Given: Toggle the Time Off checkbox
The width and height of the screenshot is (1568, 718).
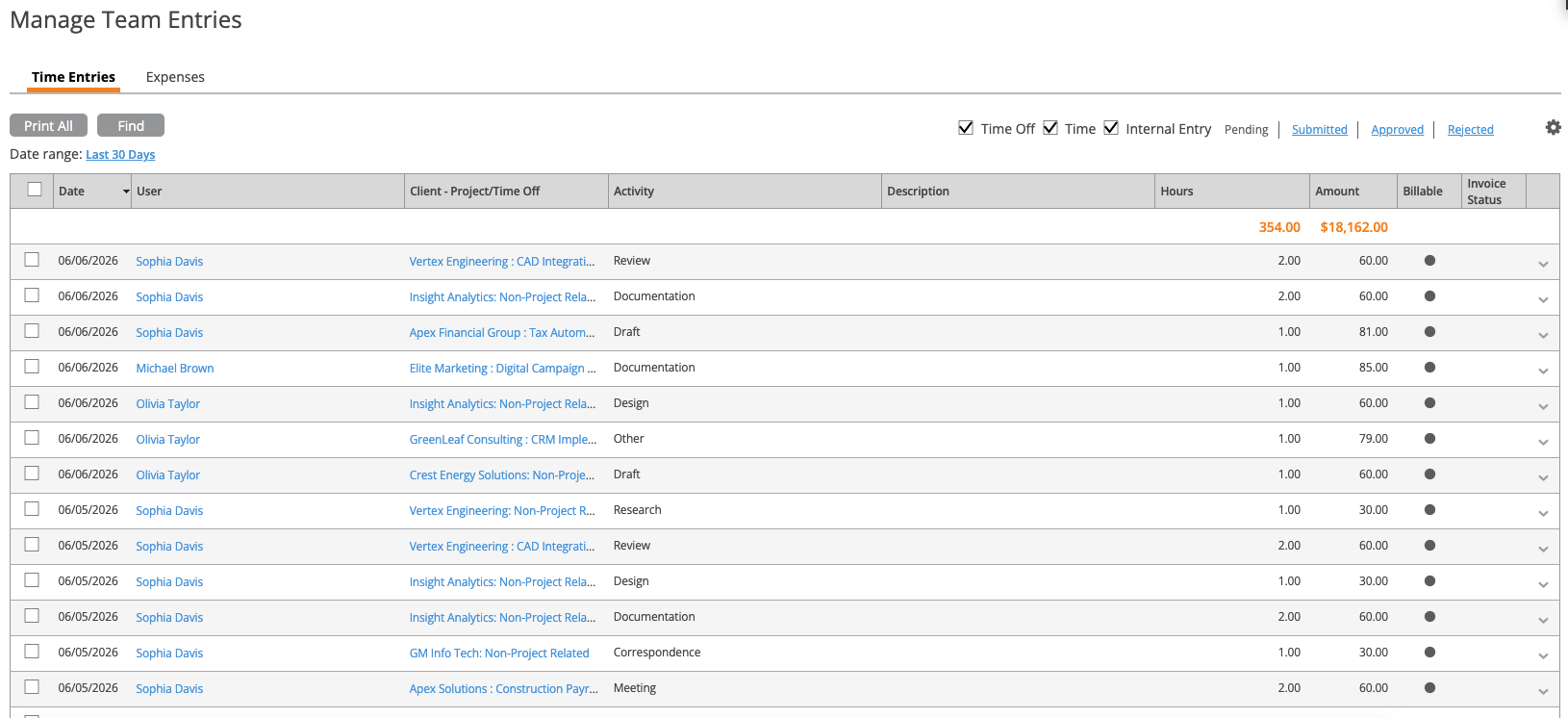Looking at the screenshot, I should point(966,128).
